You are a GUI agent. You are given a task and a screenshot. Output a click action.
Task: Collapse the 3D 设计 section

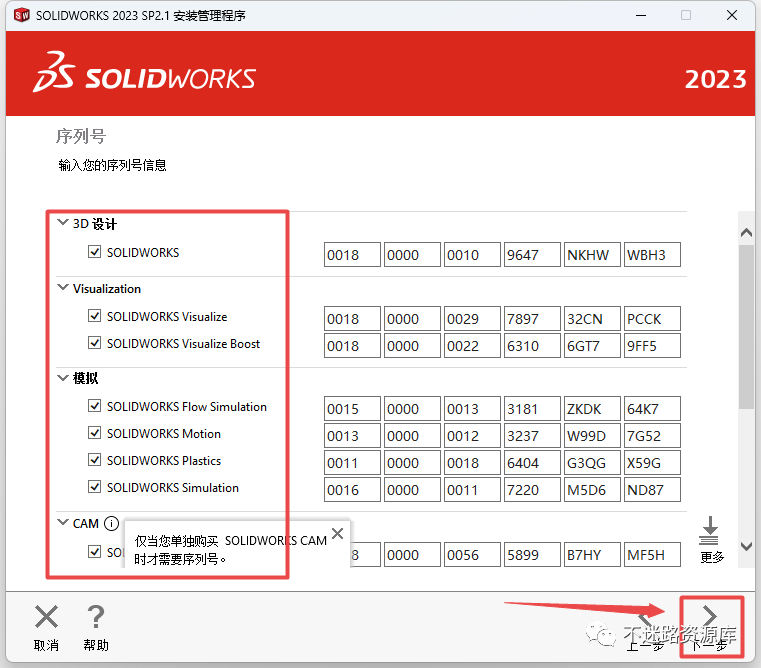coord(63,222)
